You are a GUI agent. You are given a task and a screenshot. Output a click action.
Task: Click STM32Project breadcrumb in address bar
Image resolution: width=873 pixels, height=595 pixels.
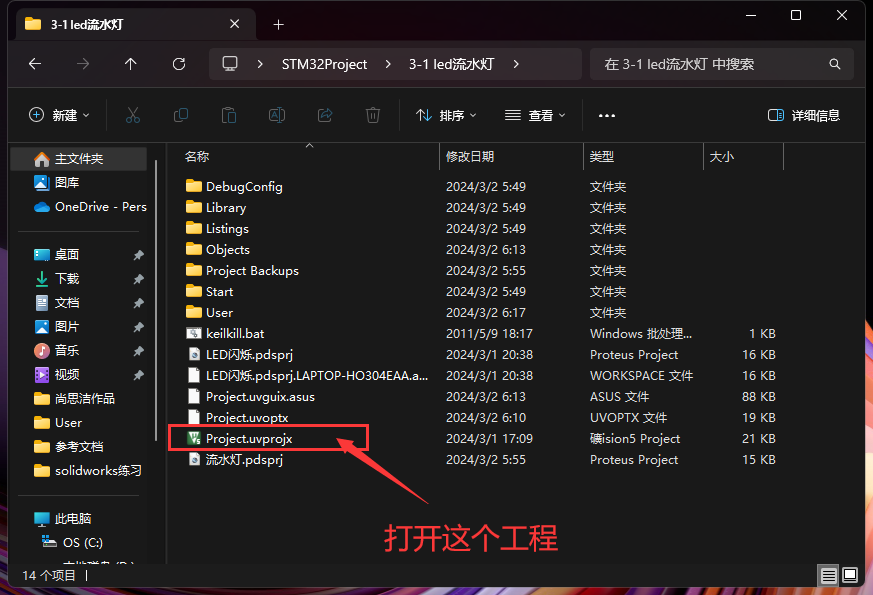[x=324, y=64]
